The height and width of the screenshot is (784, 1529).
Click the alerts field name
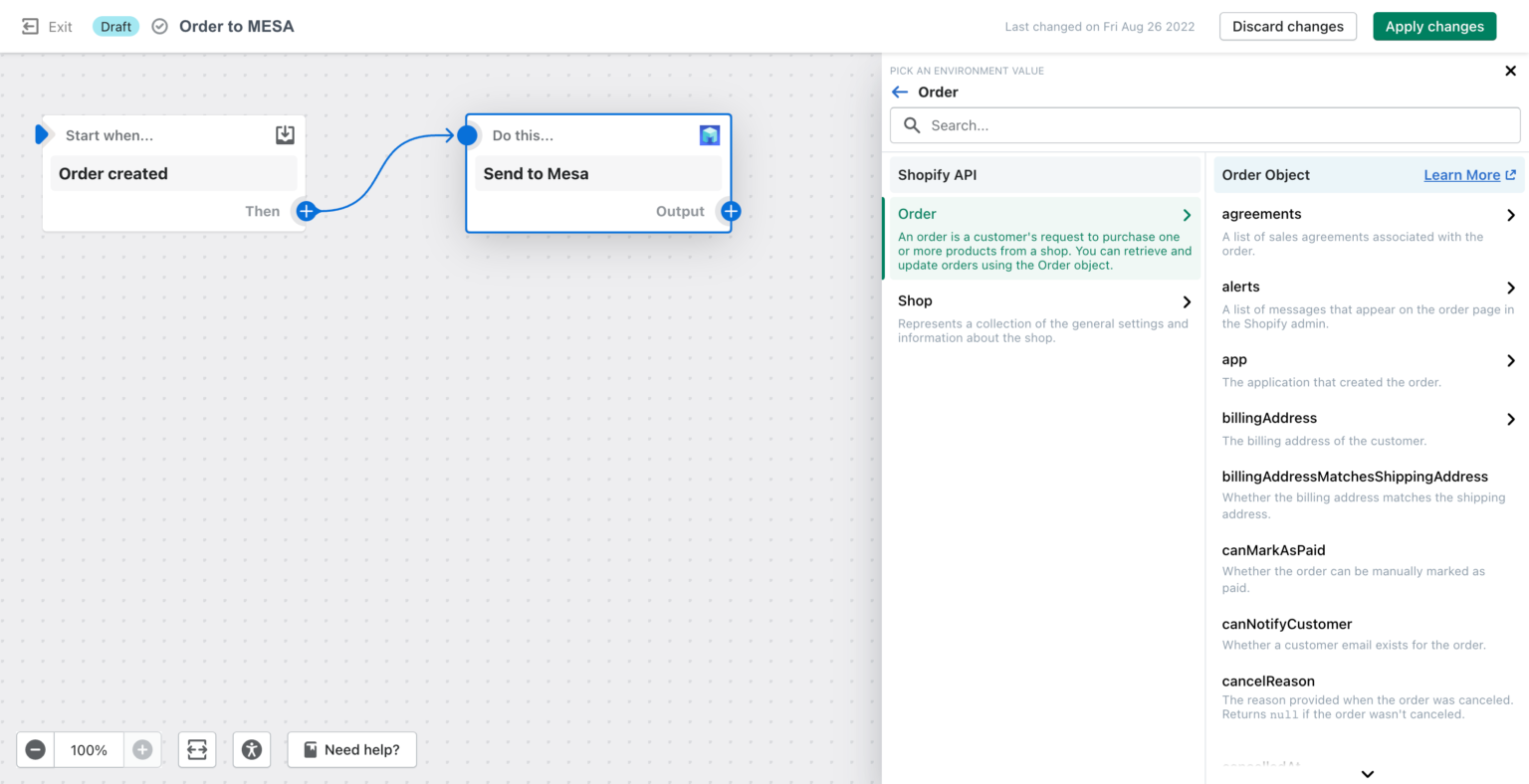pos(1240,287)
